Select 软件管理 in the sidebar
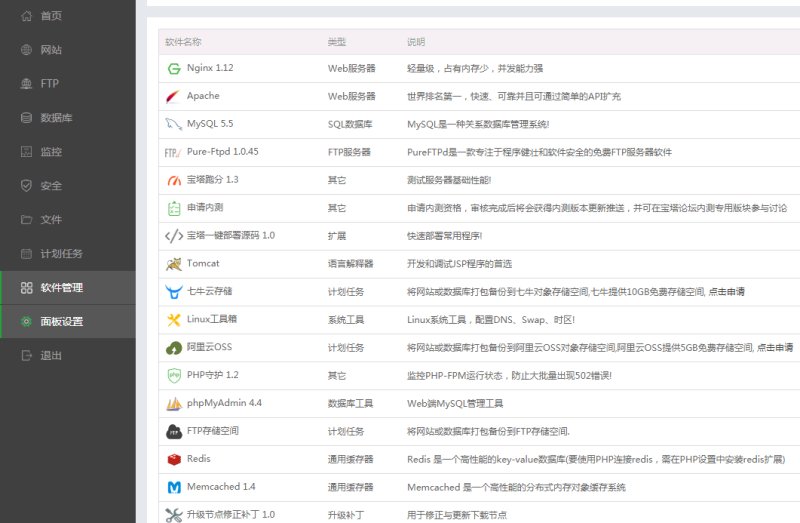800x523 pixels. pyautogui.click(x=68, y=287)
